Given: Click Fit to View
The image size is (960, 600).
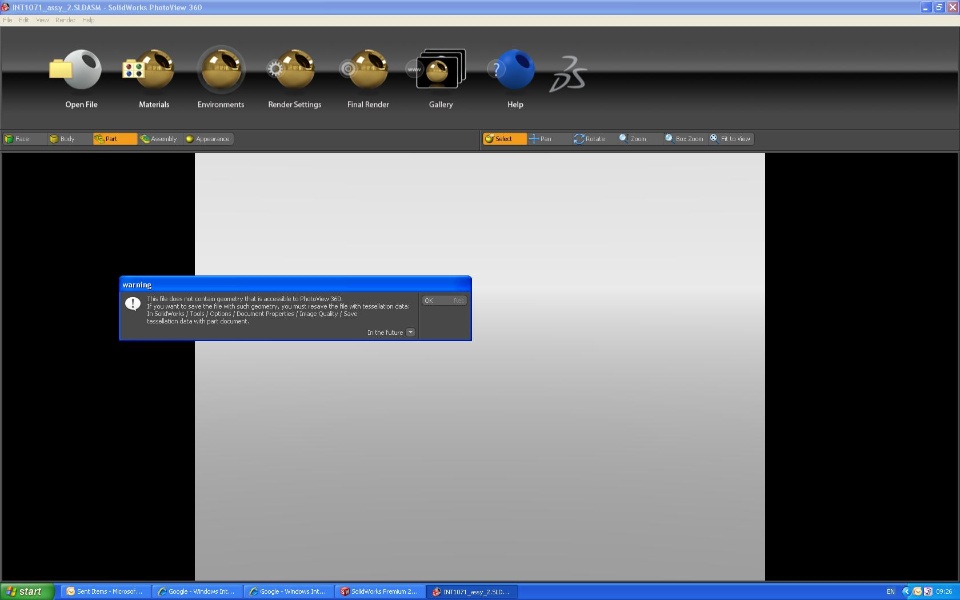Looking at the screenshot, I should click(730, 139).
